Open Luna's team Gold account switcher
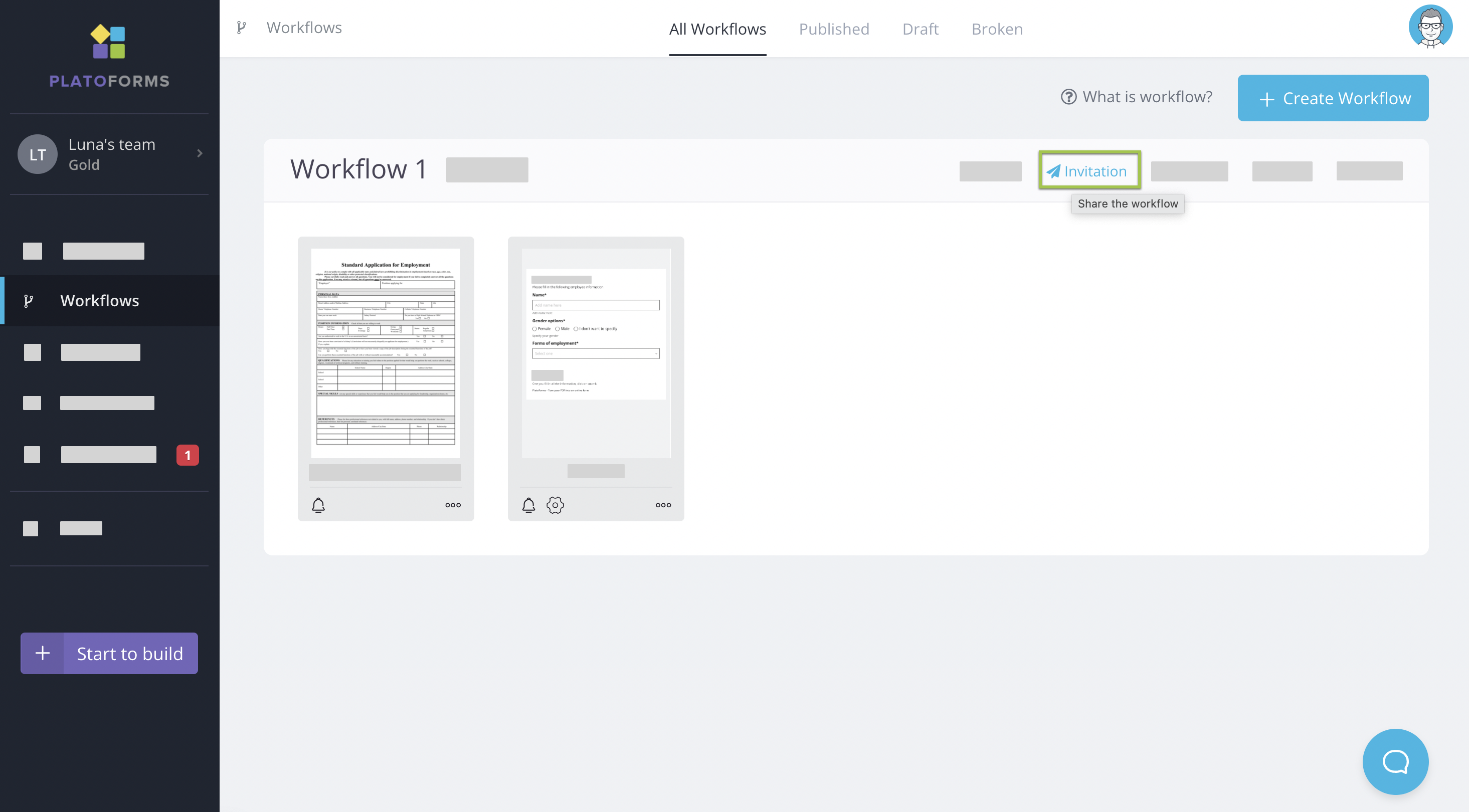 coord(111,154)
